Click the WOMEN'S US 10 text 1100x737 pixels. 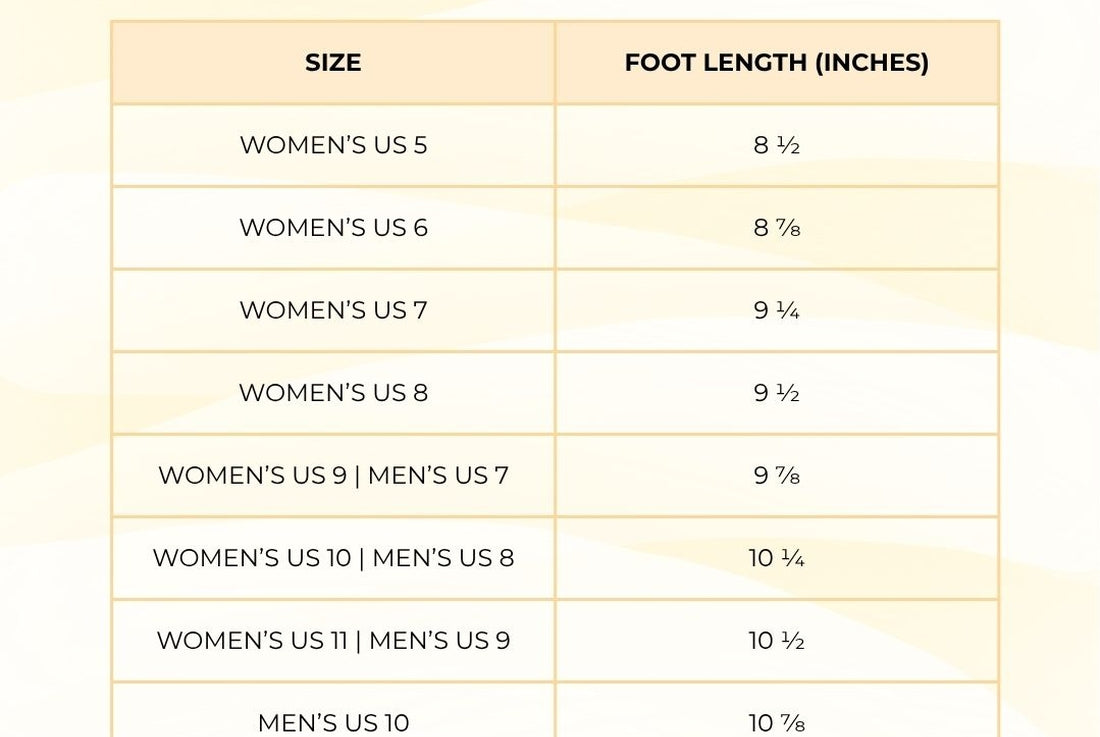(x=251, y=558)
